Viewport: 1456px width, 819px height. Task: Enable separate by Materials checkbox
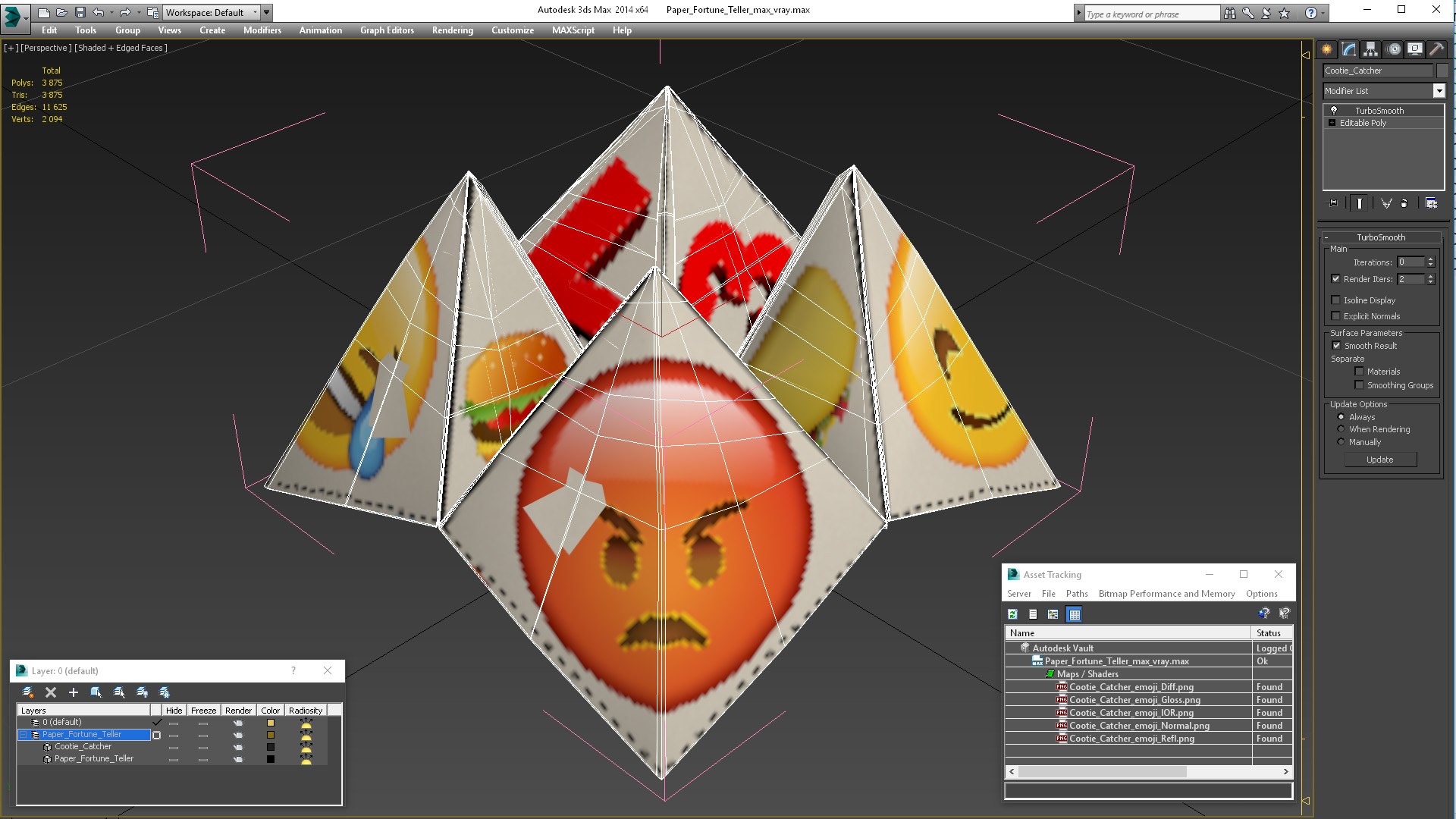click(x=1359, y=371)
